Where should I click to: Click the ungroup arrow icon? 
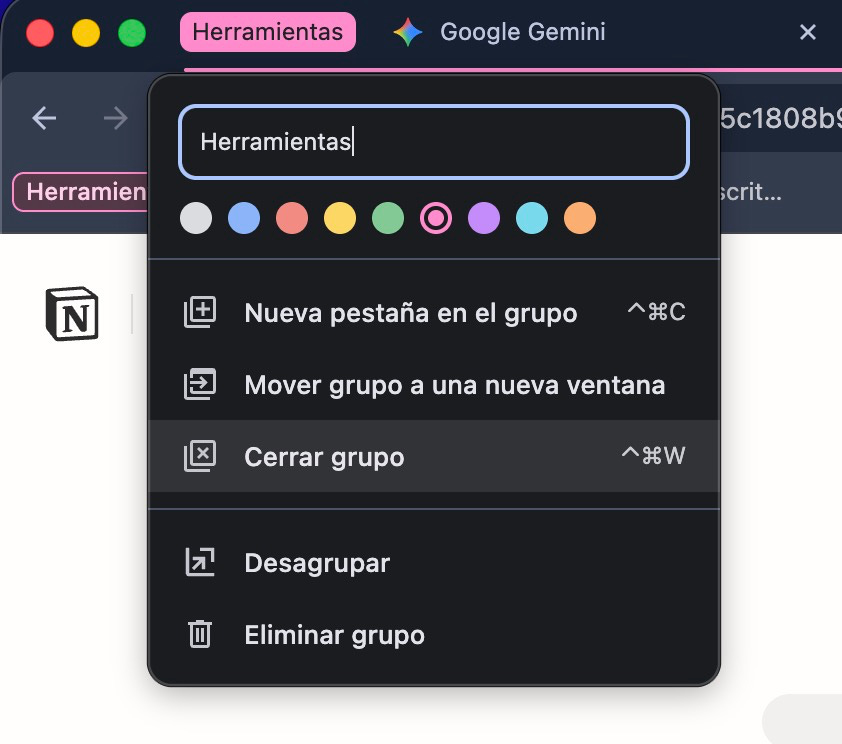click(200, 562)
